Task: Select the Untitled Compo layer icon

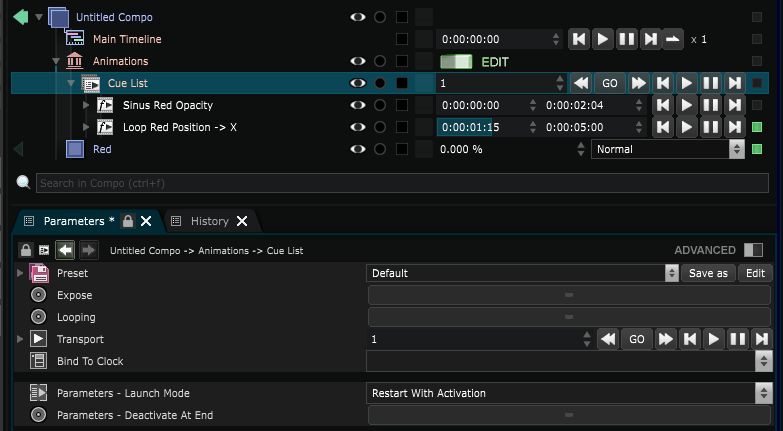Action: [x=58, y=17]
